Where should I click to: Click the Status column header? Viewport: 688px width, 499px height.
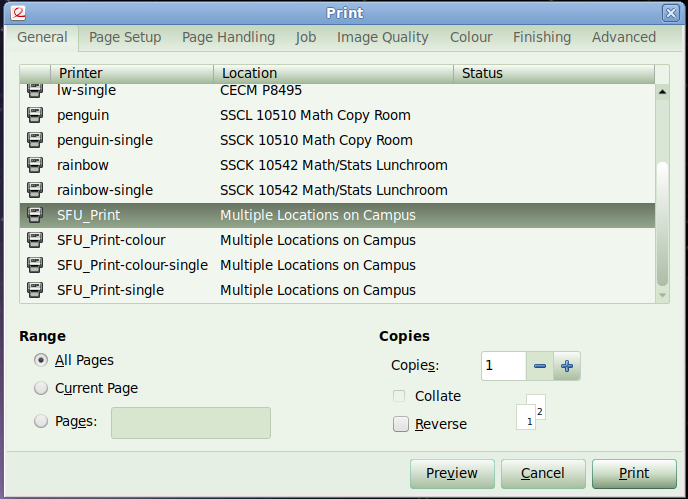pos(553,73)
